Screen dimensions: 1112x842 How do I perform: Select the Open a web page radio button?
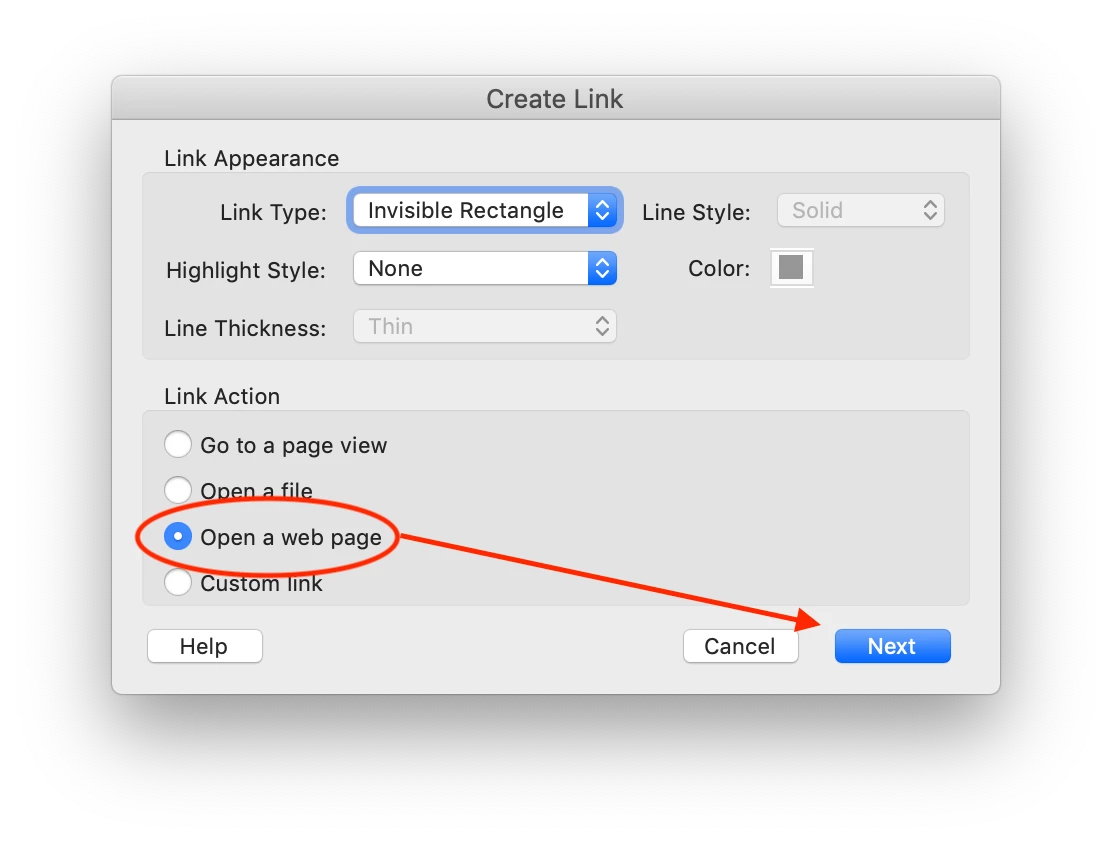(177, 536)
